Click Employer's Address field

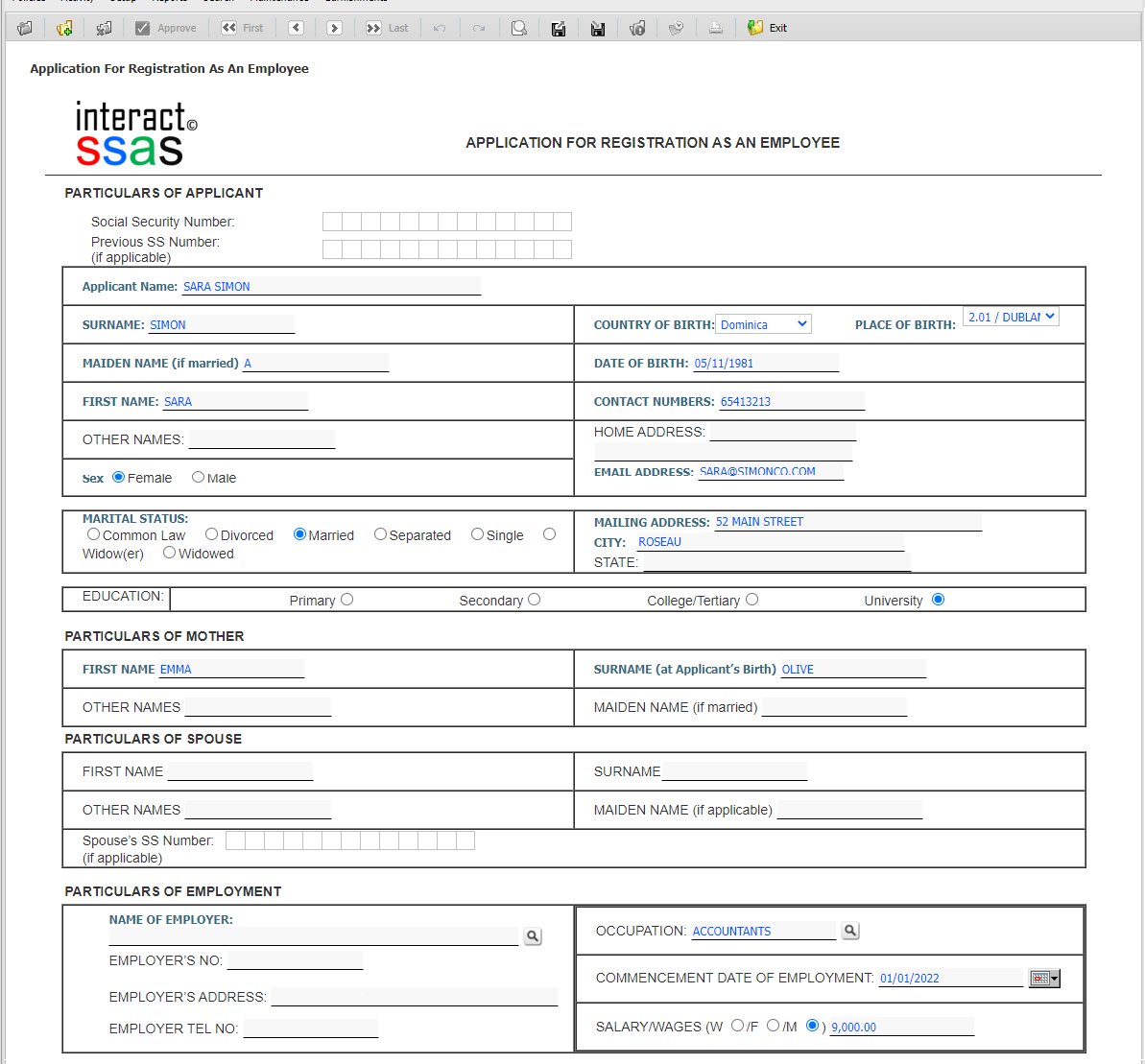[x=414, y=997]
